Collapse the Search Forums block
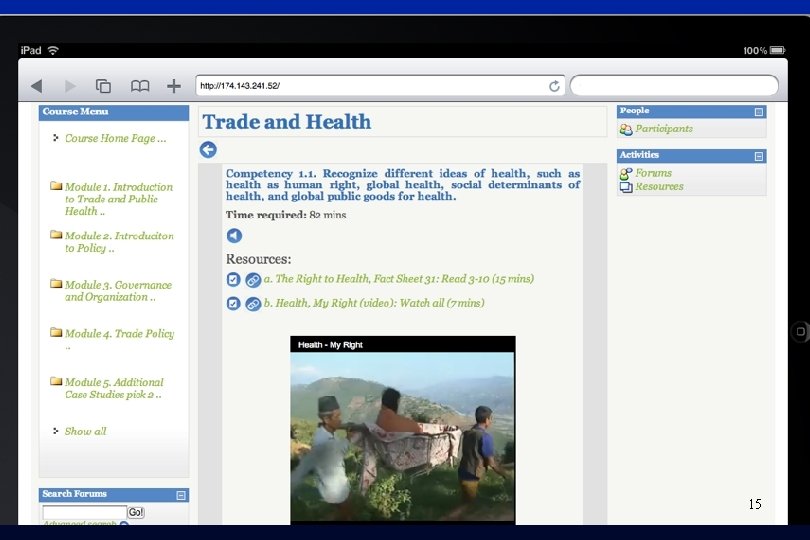 [181, 495]
